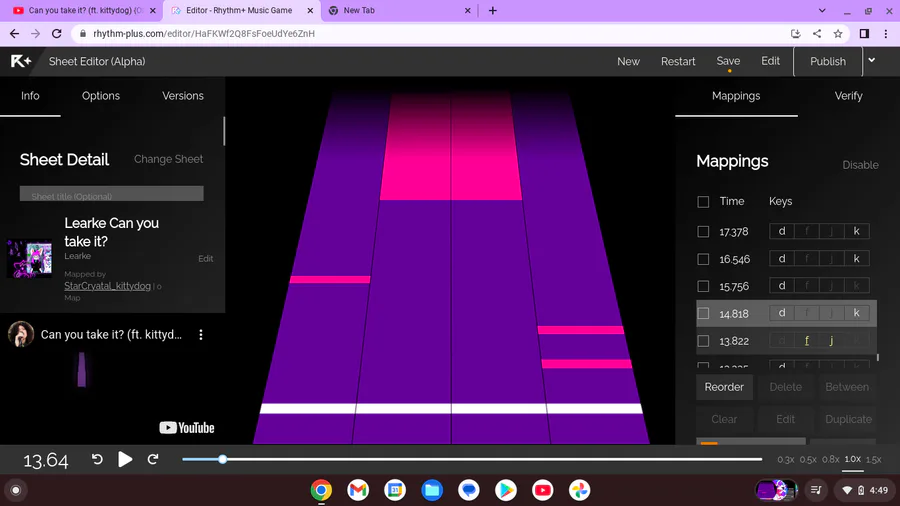
Task: Click the video channel avatar
Action: [x=21, y=334]
